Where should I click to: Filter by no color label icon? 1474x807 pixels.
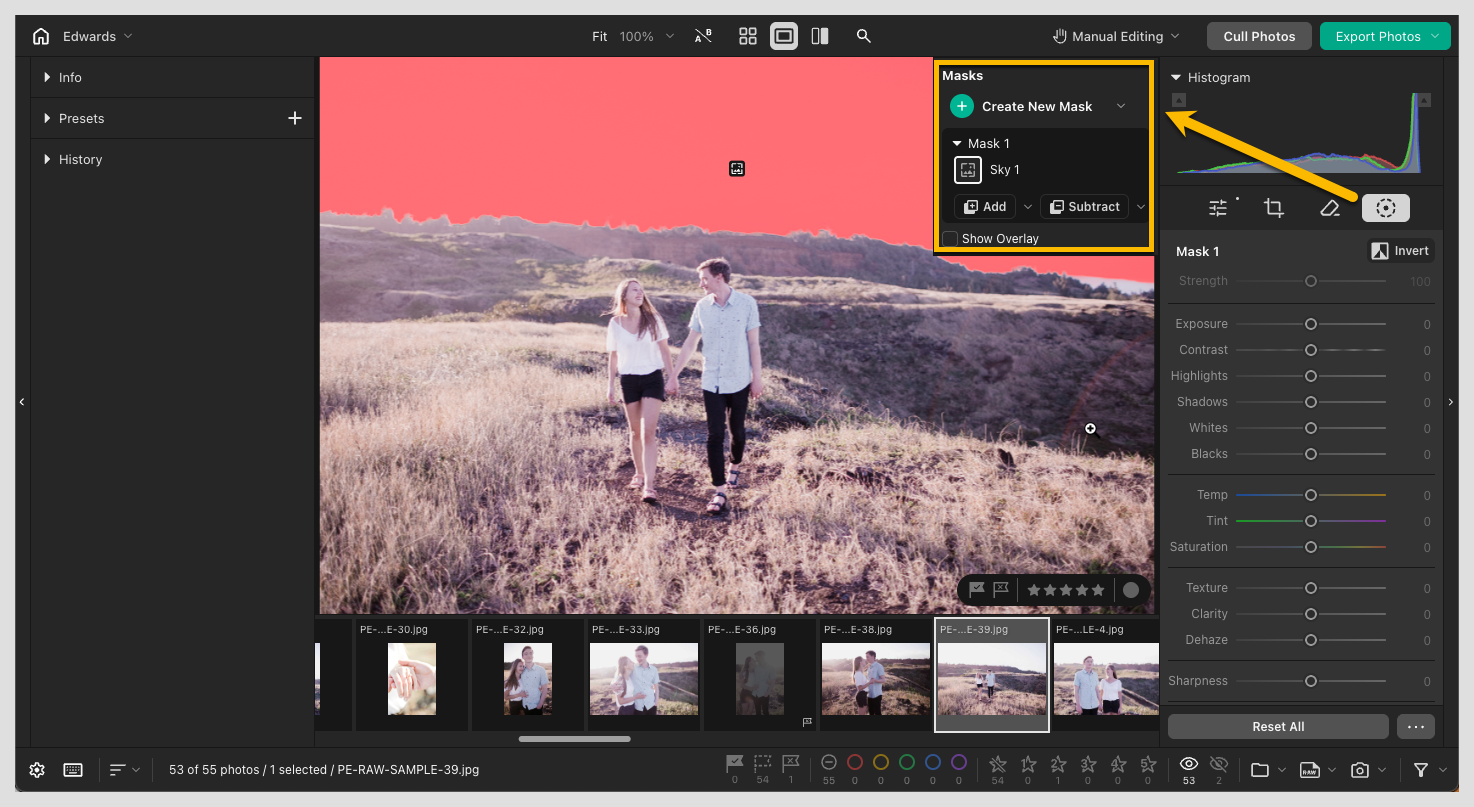tap(828, 763)
